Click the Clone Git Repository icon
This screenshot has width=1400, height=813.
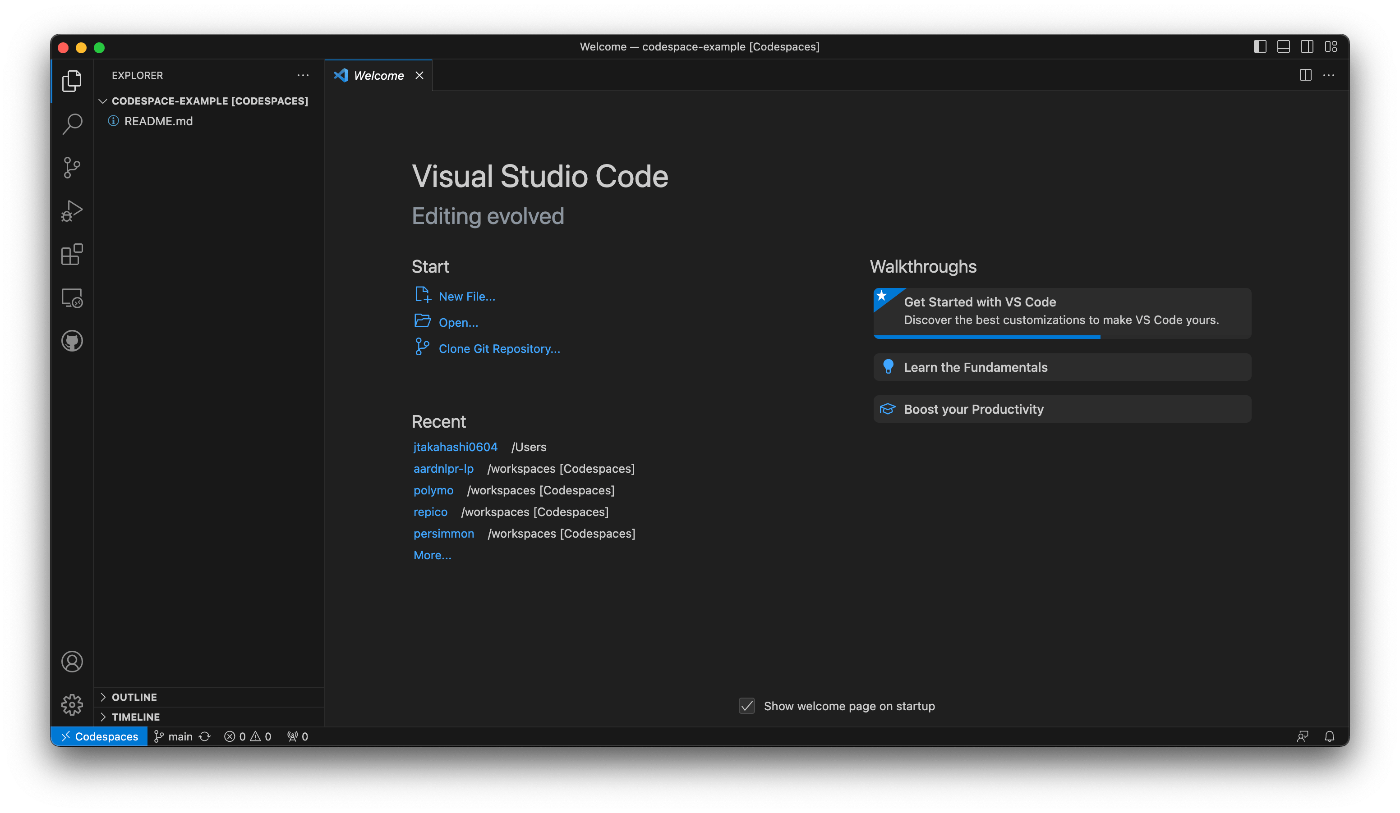coord(422,347)
